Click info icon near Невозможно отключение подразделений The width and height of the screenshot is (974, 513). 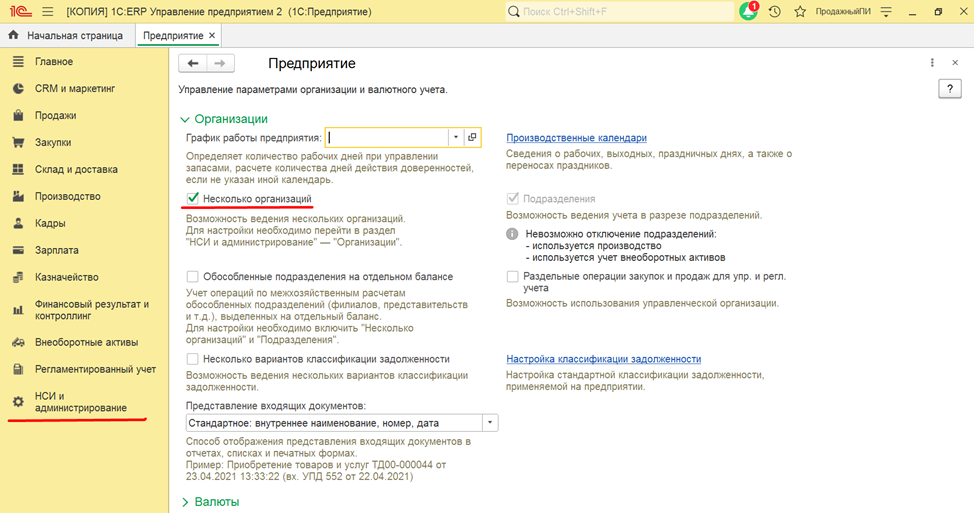[512, 234]
